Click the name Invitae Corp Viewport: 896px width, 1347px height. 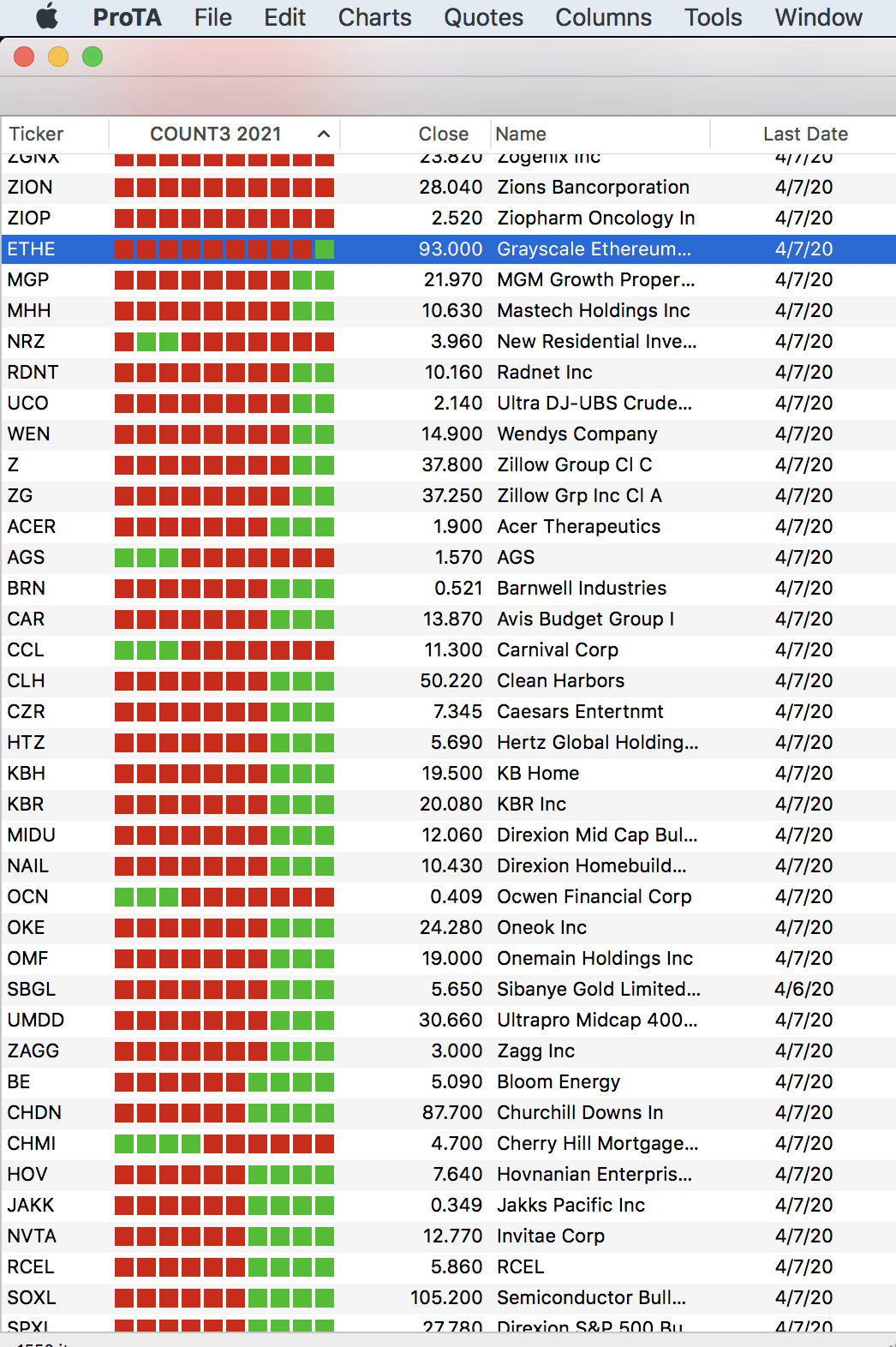[x=551, y=1236]
